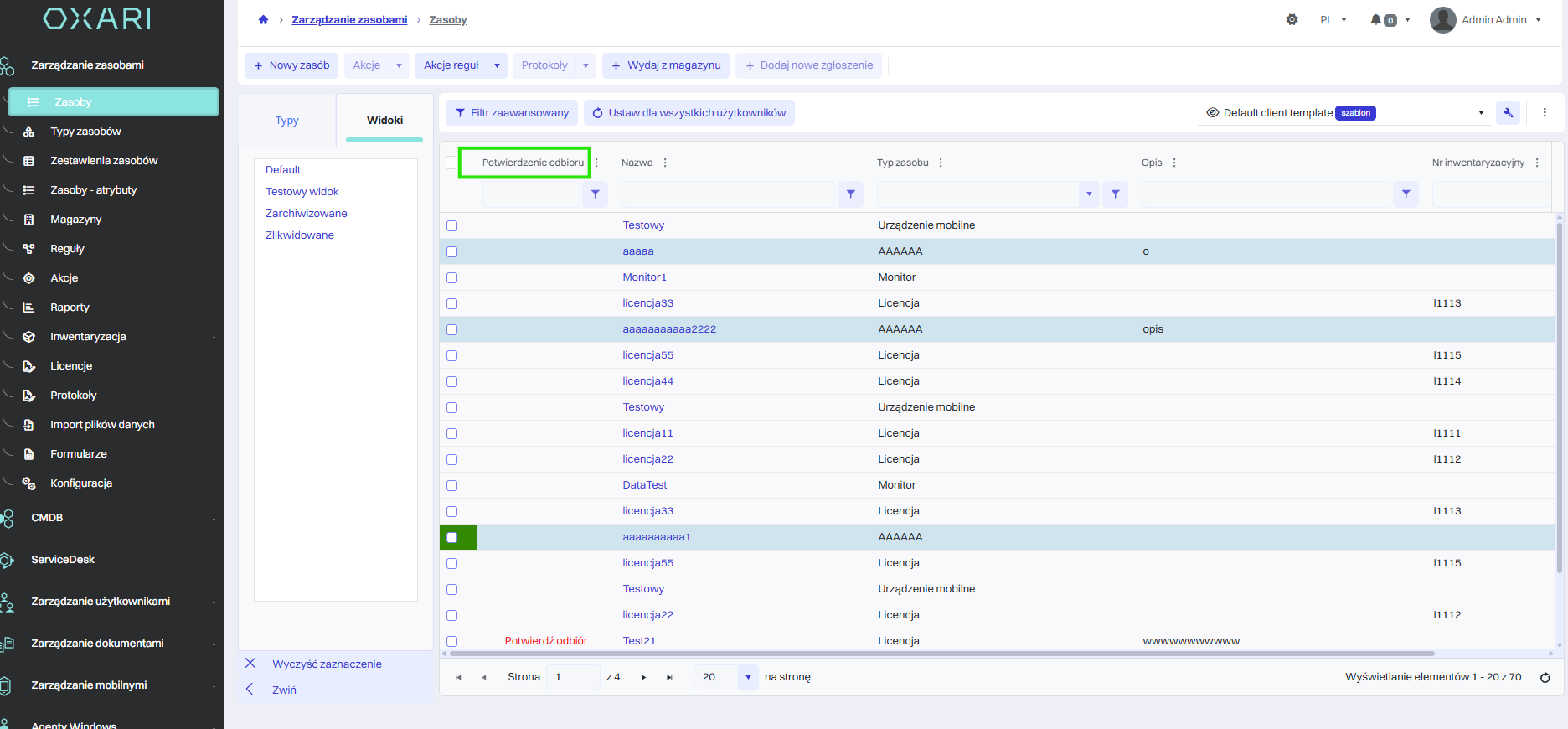Click the wrench icon next to template selector
Viewport: 1568px width, 729px height.
tap(1508, 112)
